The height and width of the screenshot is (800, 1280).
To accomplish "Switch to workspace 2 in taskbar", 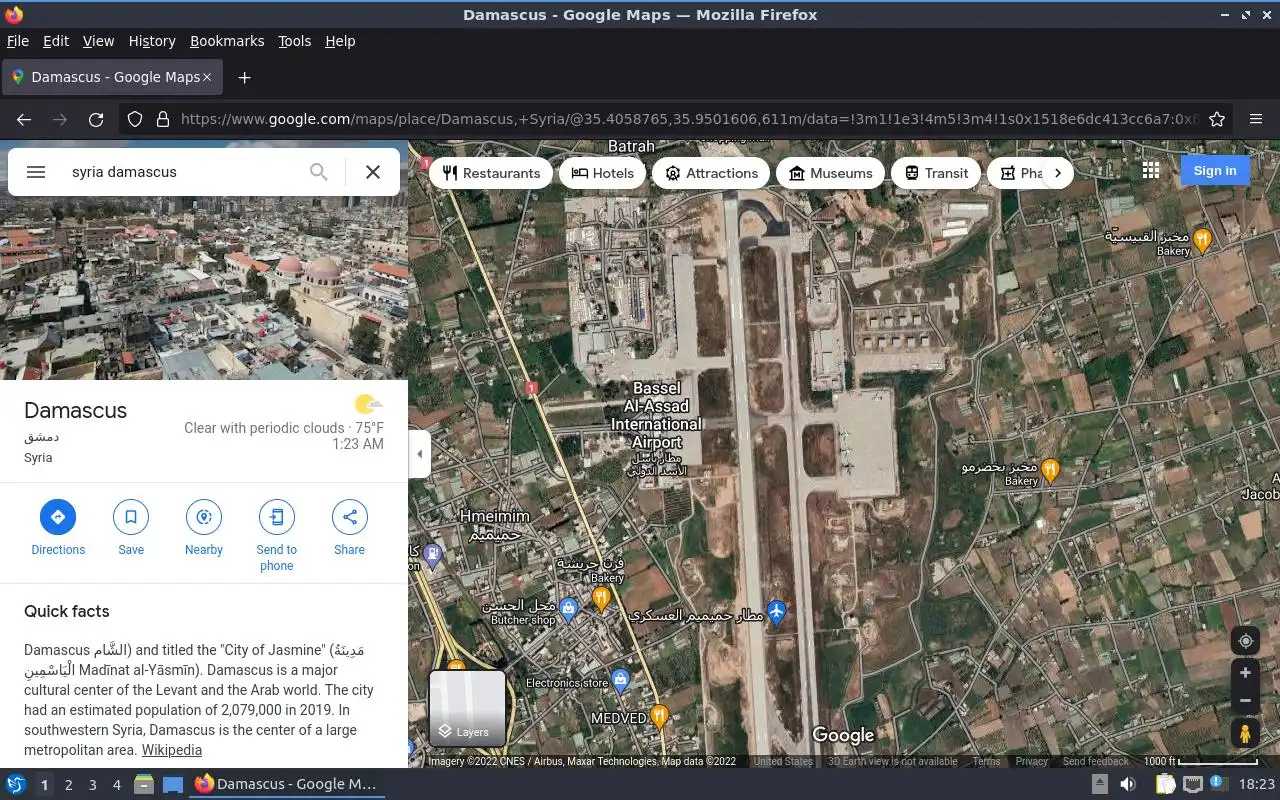I will (x=68, y=785).
